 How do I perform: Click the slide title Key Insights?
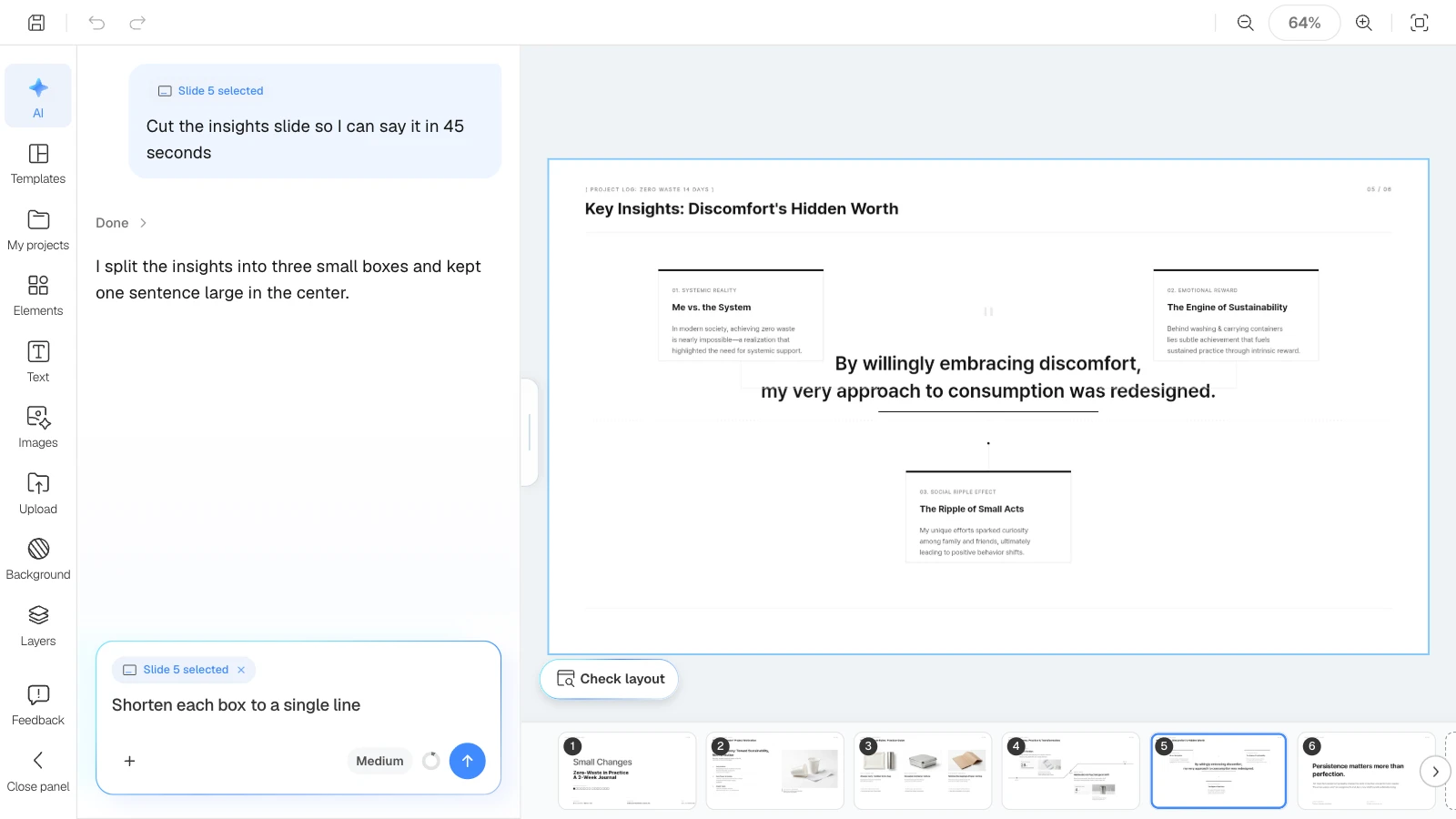point(742,209)
